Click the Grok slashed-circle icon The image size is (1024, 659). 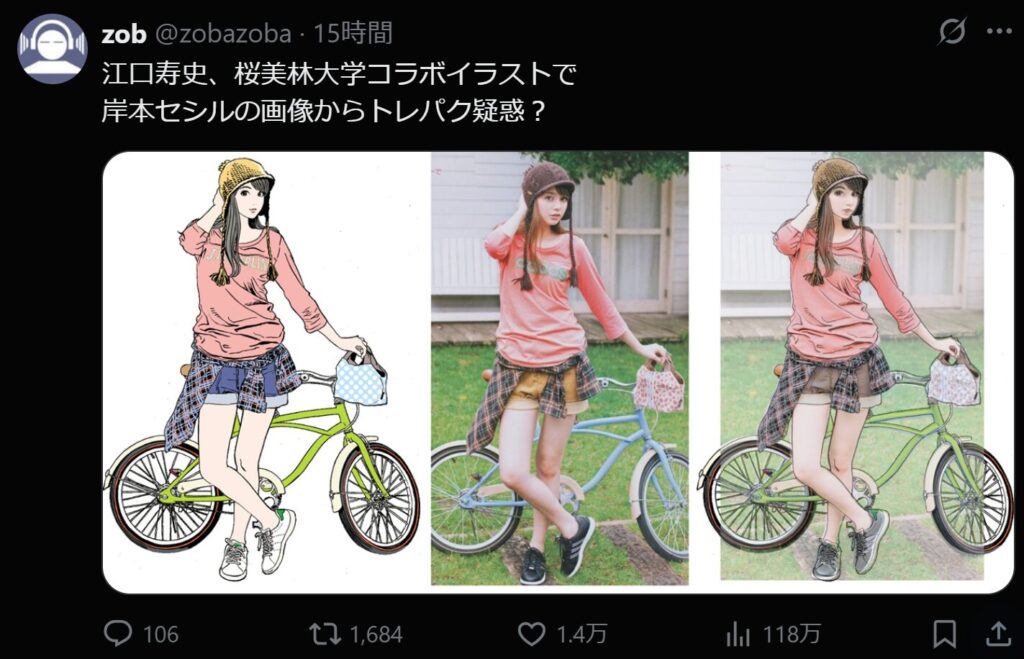(952, 31)
